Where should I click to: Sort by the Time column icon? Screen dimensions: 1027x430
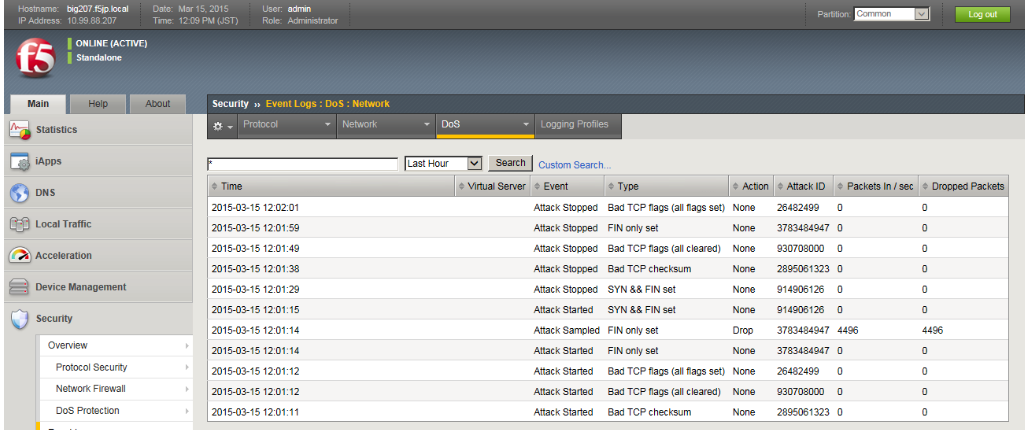[x=214, y=187]
